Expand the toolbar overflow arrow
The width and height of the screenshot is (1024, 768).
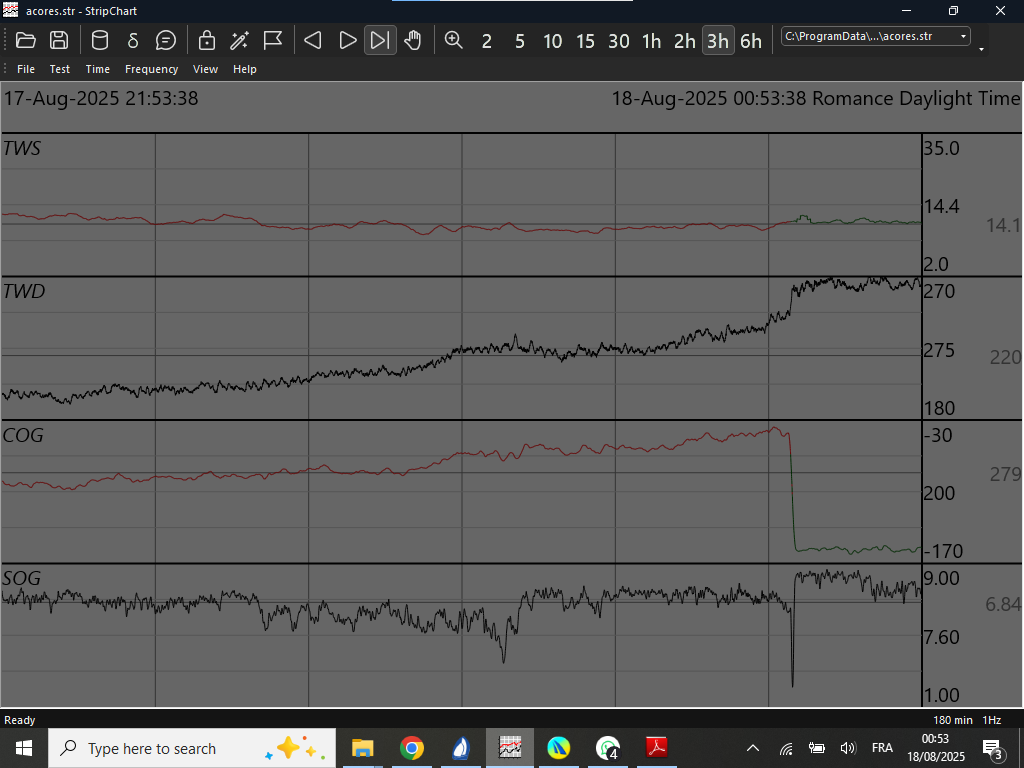pyautogui.click(x=981, y=49)
